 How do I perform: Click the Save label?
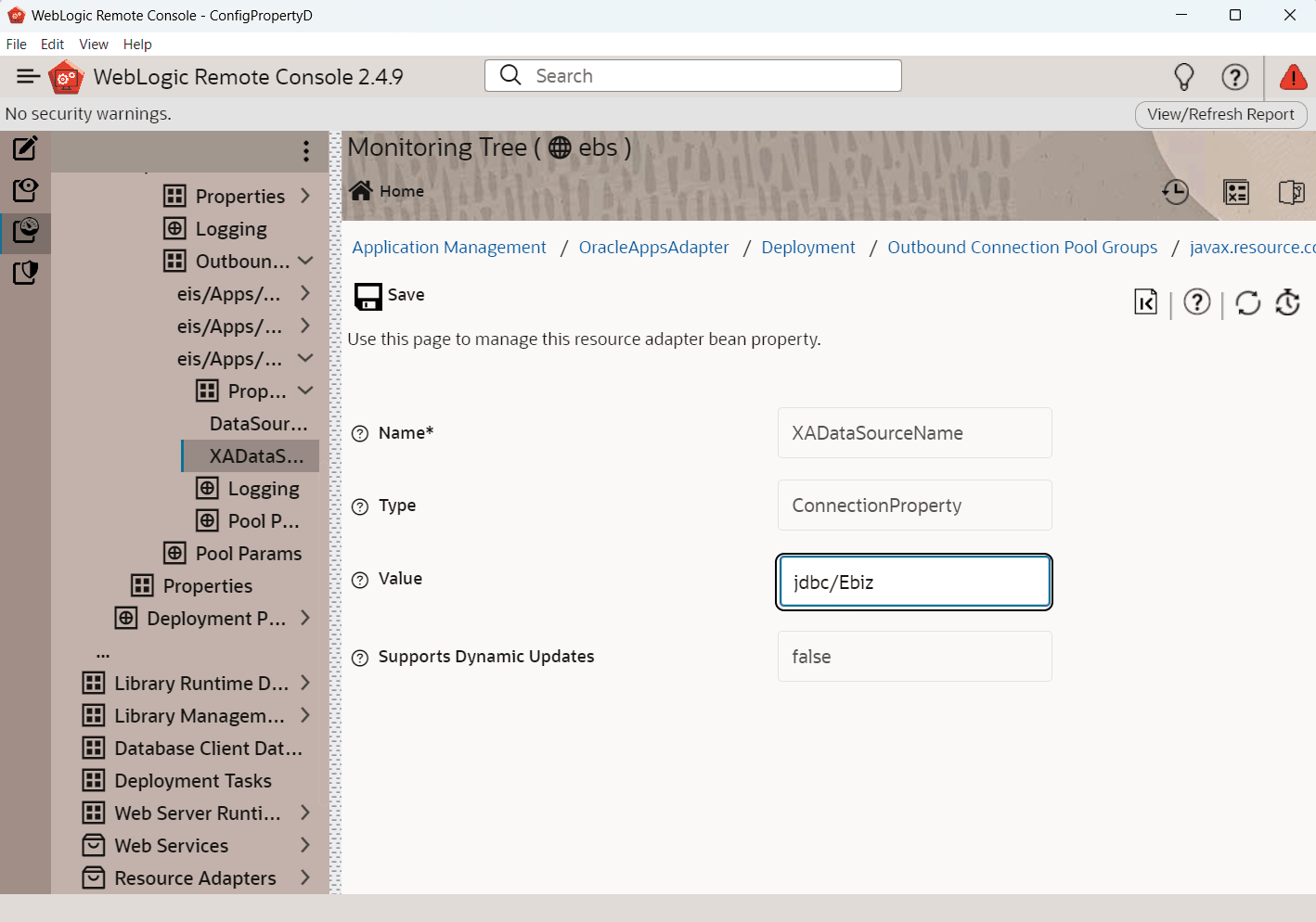(x=406, y=295)
